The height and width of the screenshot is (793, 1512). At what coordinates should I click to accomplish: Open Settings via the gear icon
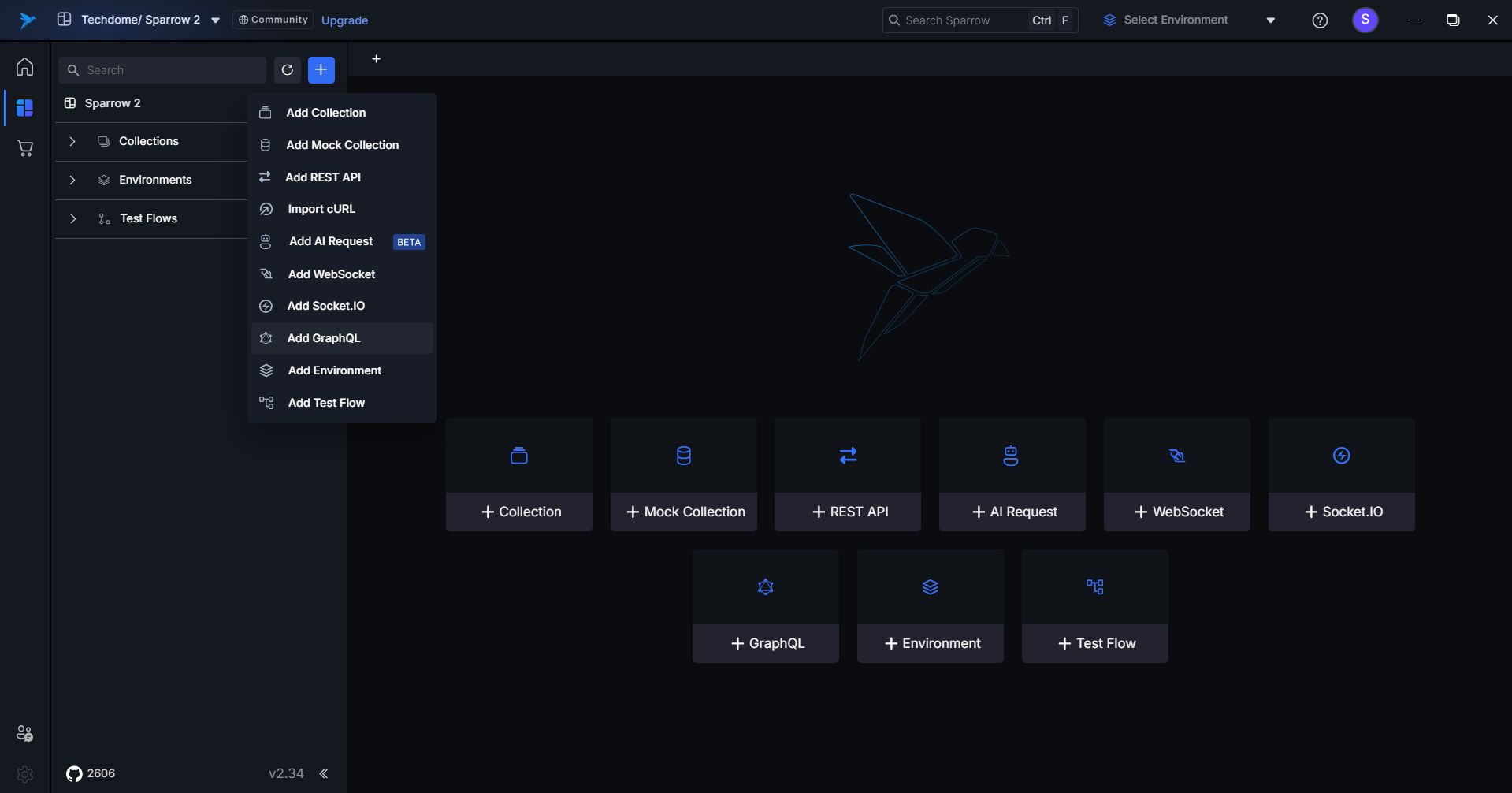coord(24,775)
